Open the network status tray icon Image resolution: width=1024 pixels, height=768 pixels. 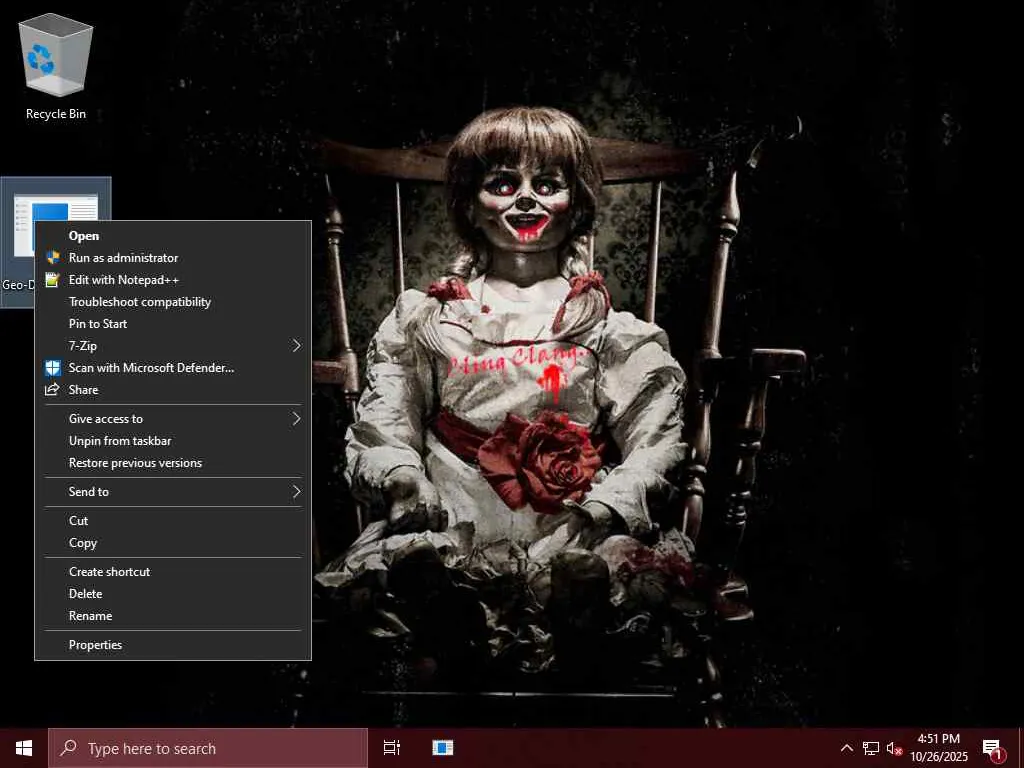(x=871, y=748)
